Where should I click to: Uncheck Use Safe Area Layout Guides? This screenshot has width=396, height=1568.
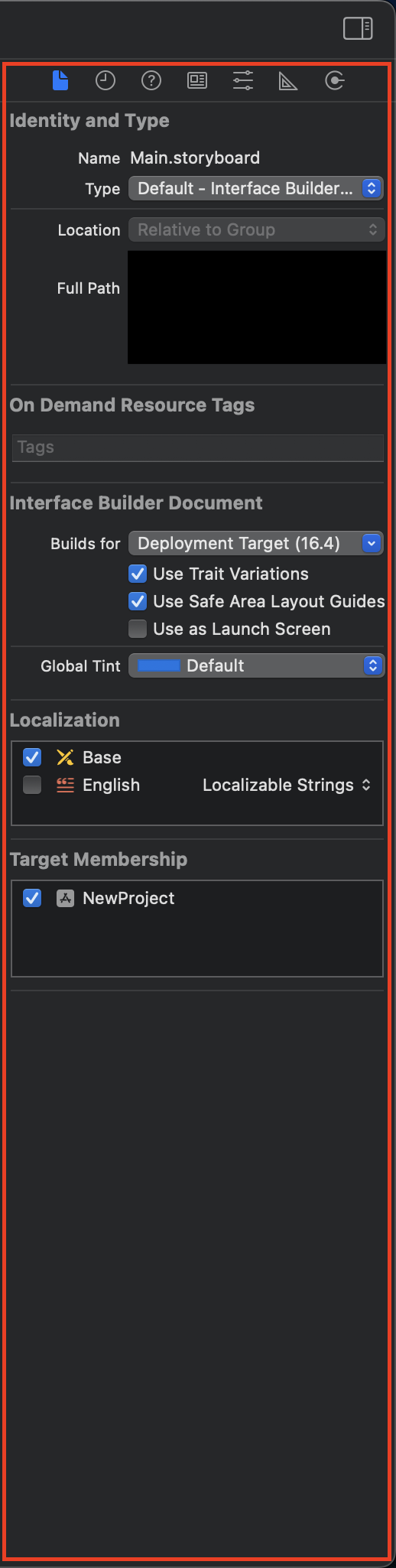pyautogui.click(x=138, y=601)
